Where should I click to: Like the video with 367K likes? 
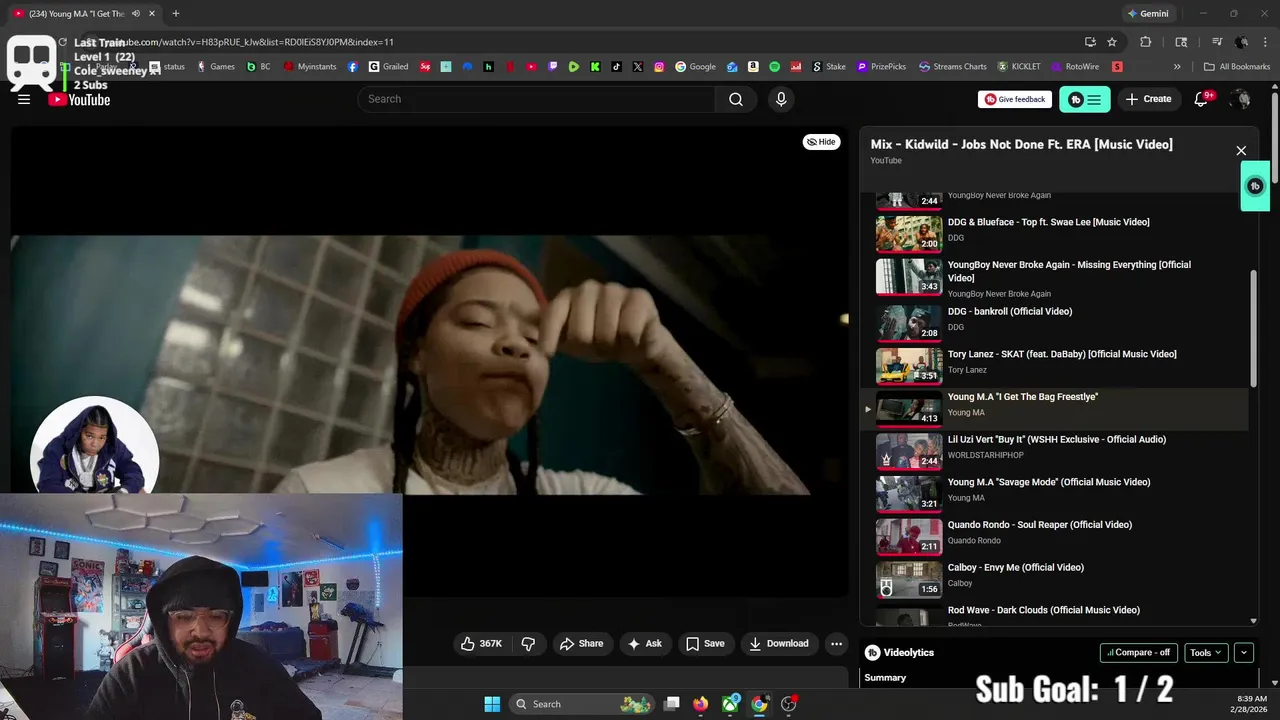coord(482,643)
